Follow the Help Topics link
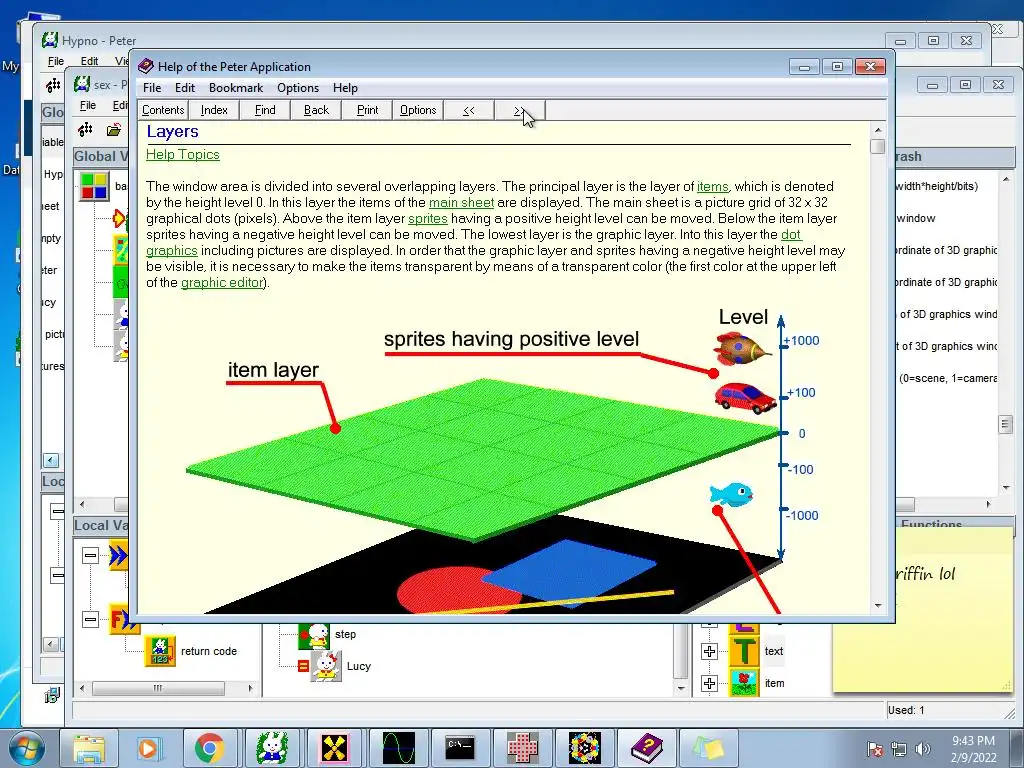The width and height of the screenshot is (1024, 768). 183,154
